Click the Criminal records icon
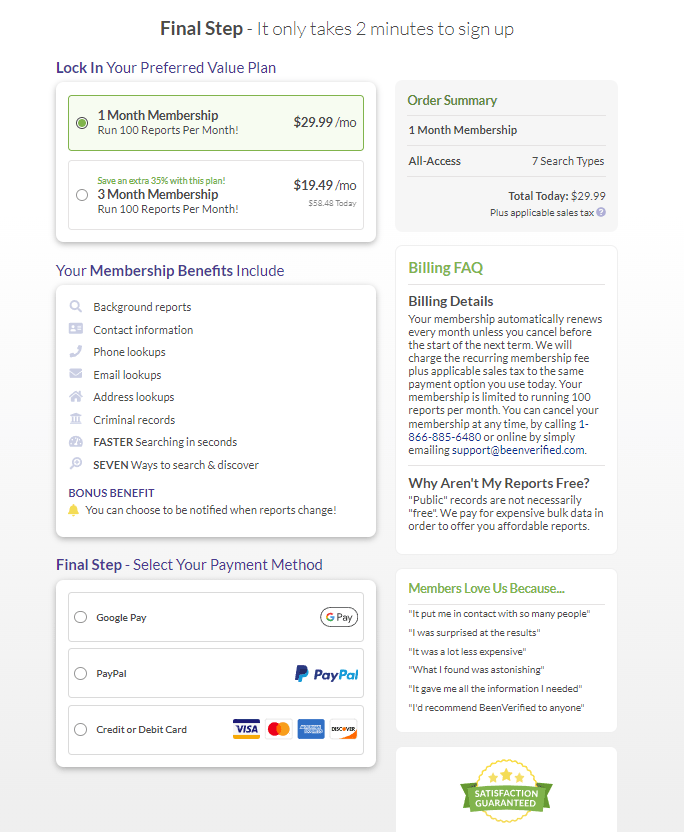Image resolution: width=684 pixels, height=832 pixels. (x=75, y=419)
